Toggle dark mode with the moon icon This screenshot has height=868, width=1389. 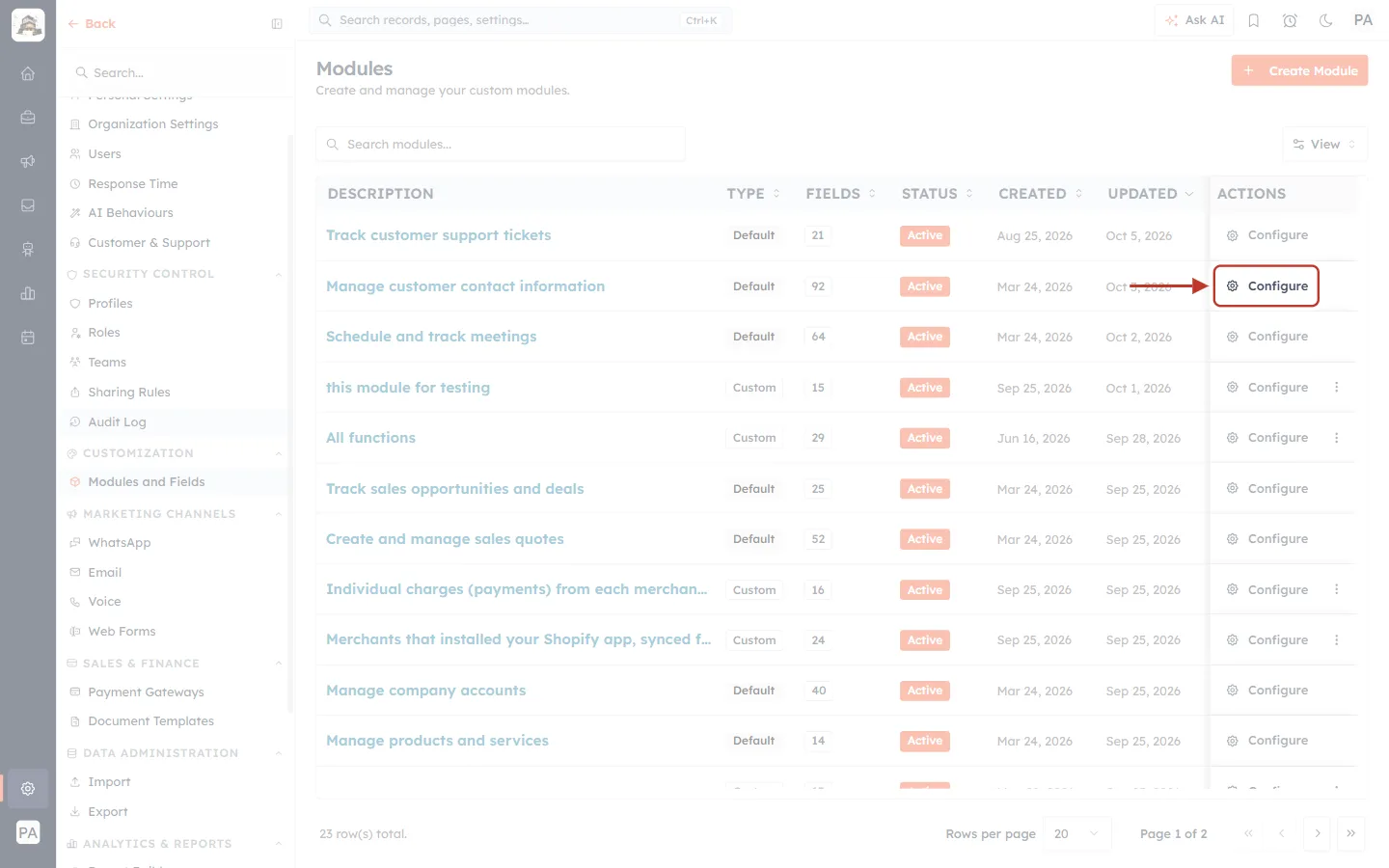click(1325, 20)
